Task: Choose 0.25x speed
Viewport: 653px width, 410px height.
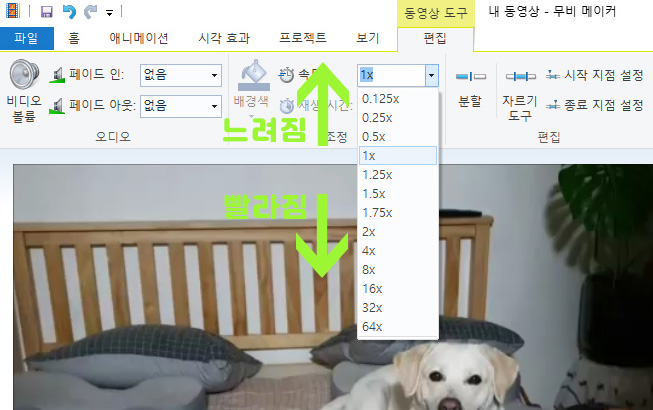Action: (398, 118)
